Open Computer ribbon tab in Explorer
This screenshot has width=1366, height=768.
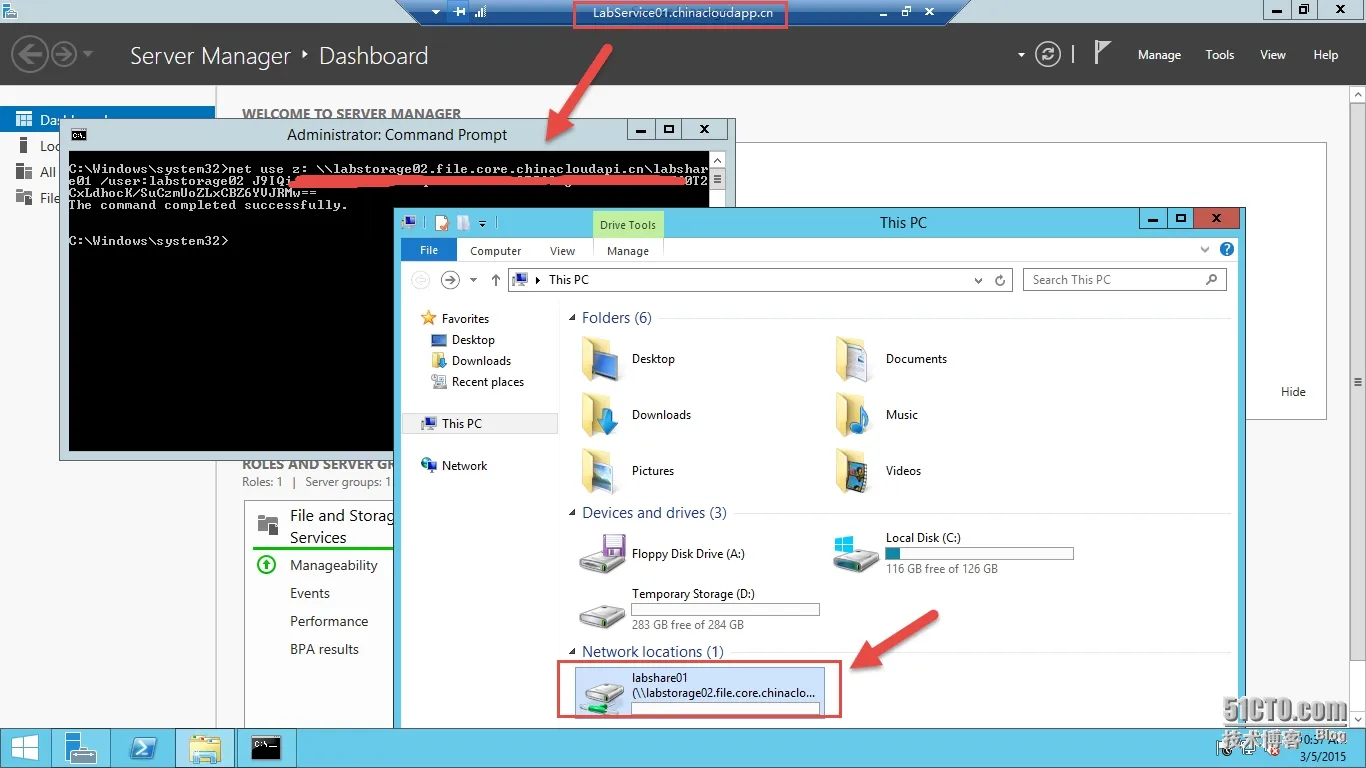(x=496, y=251)
